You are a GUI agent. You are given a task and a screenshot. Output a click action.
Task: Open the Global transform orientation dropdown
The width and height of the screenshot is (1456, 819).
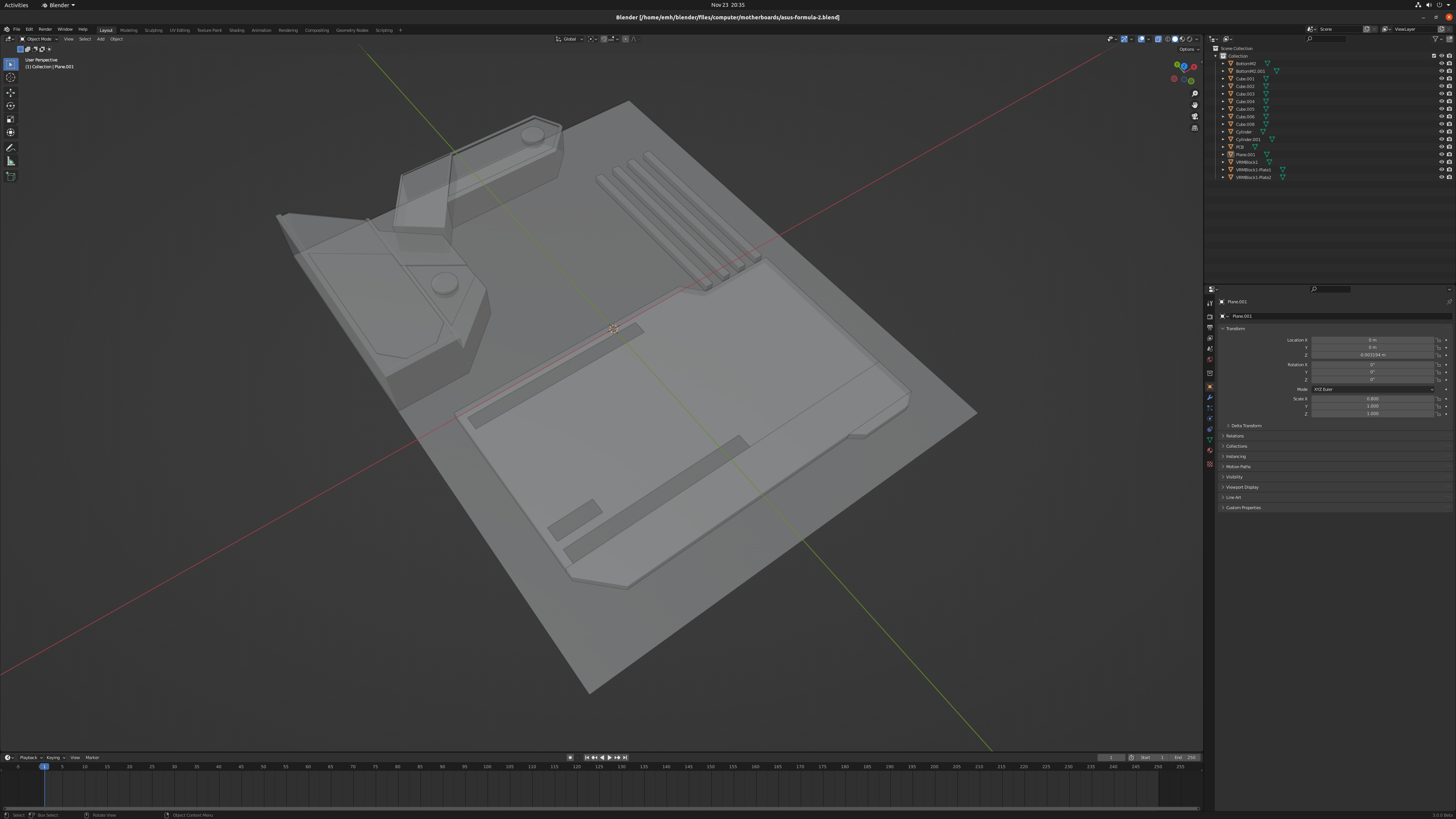click(x=569, y=39)
